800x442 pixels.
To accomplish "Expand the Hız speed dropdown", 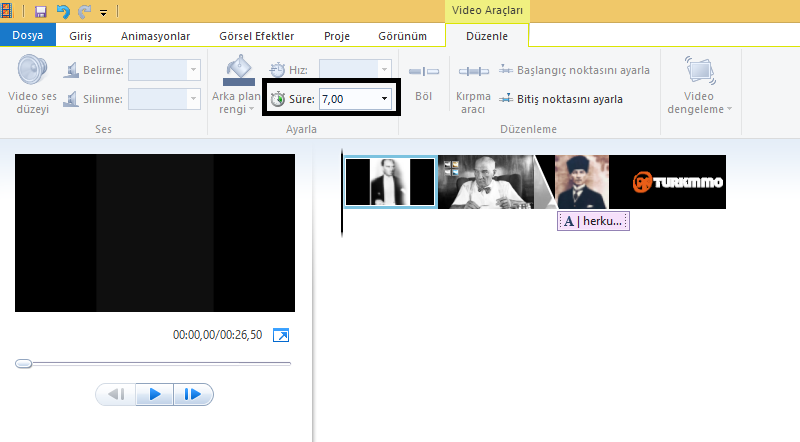I will click(385, 69).
